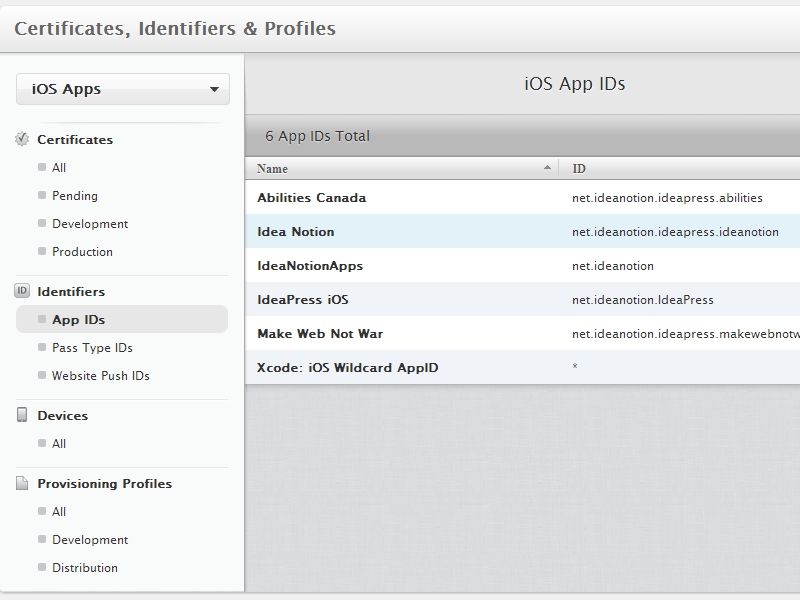Open Pass Type IDs
This screenshot has width=800, height=600.
click(x=92, y=347)
